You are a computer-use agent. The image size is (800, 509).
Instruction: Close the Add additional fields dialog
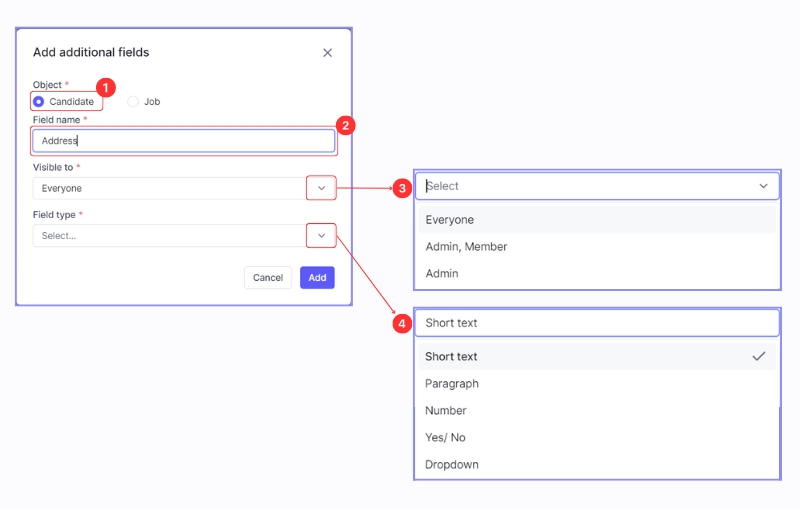pos(327,53)
